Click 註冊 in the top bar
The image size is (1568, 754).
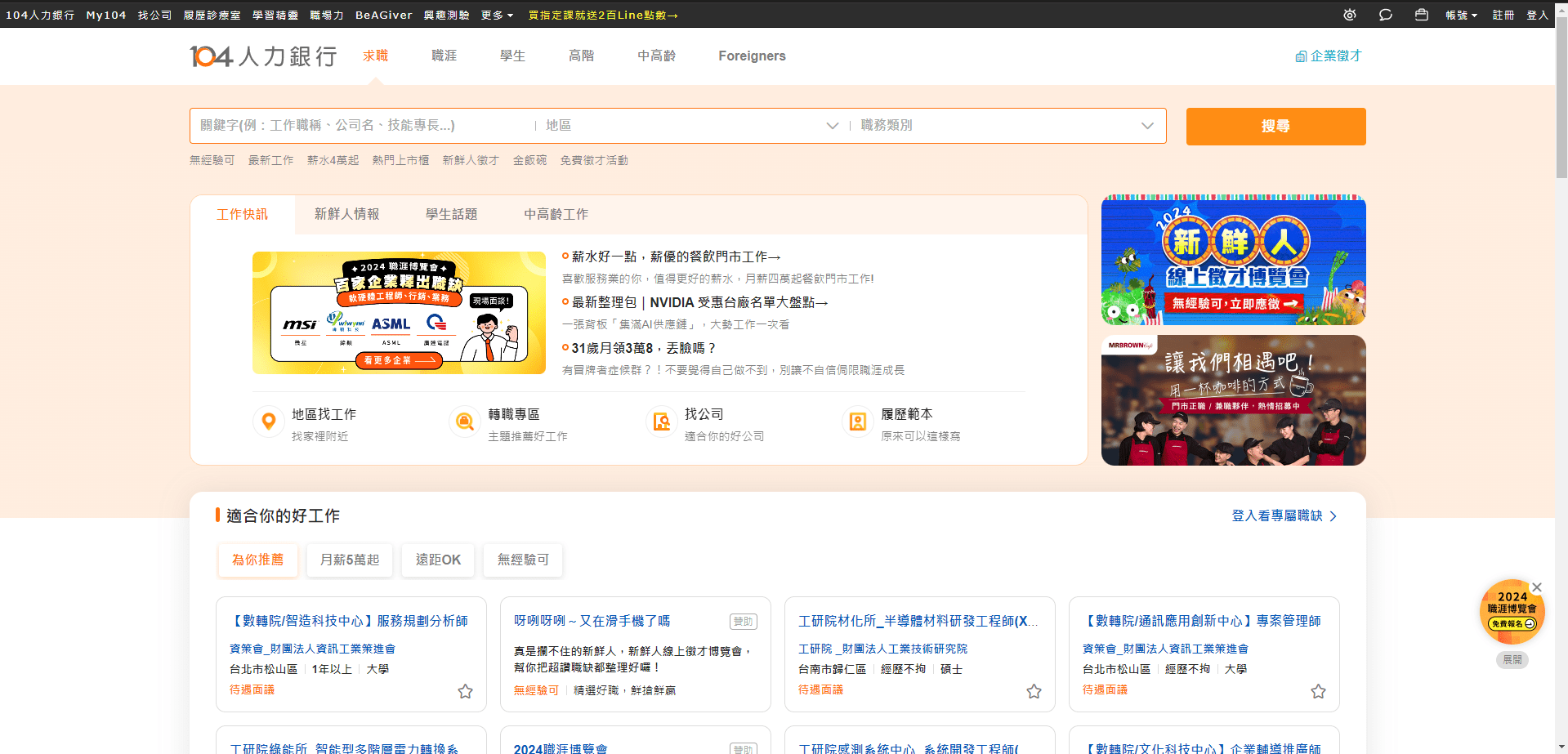[1503, 15]
